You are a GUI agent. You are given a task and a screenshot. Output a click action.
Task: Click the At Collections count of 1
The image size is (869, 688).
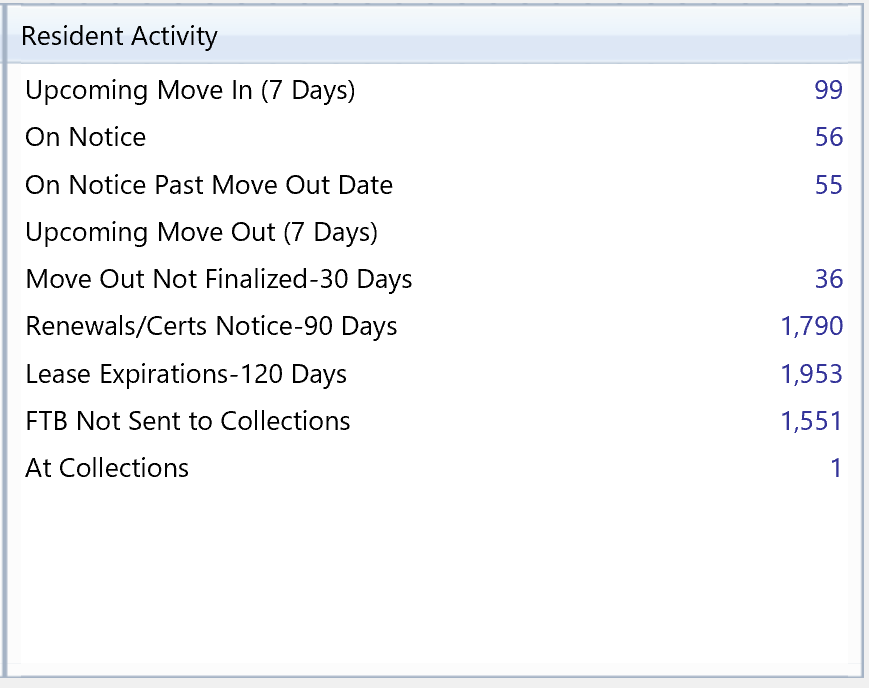836,468
